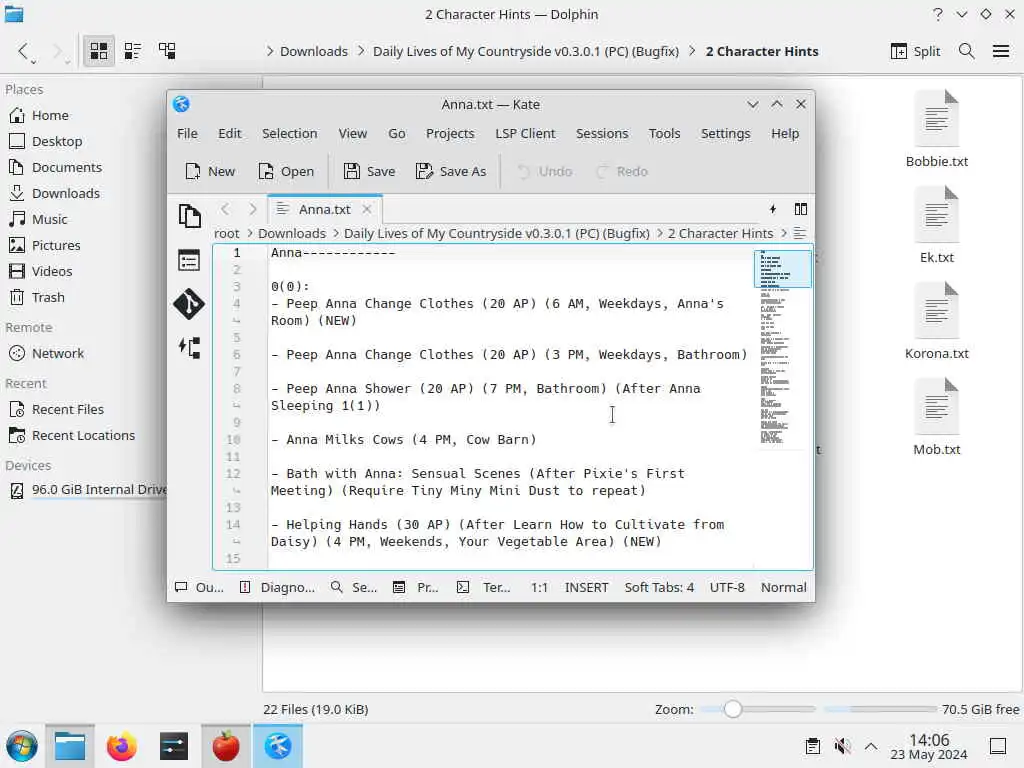This screenshot has height=768, width=1024.
Task: Go to next tab arrow in Kate
Action: pos(253,209)
